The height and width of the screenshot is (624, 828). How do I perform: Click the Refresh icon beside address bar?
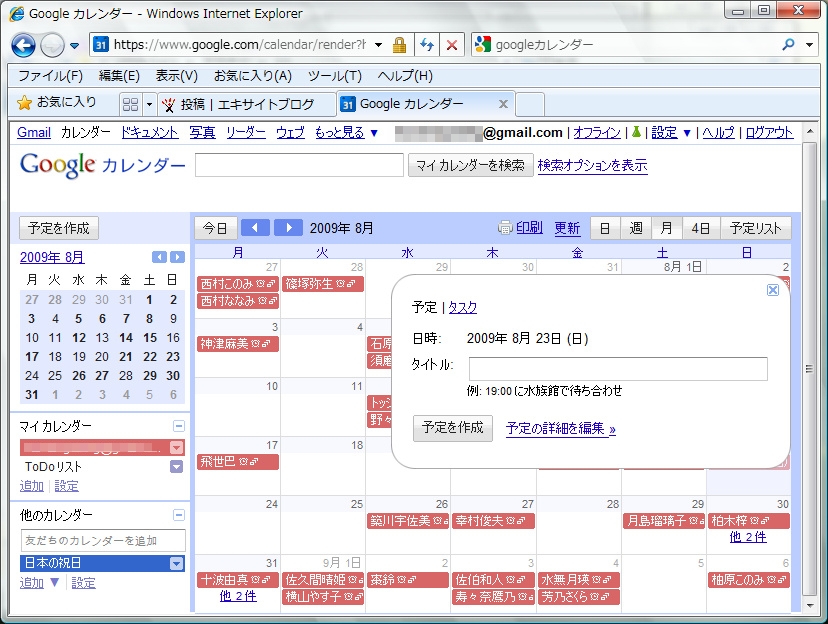427,45
